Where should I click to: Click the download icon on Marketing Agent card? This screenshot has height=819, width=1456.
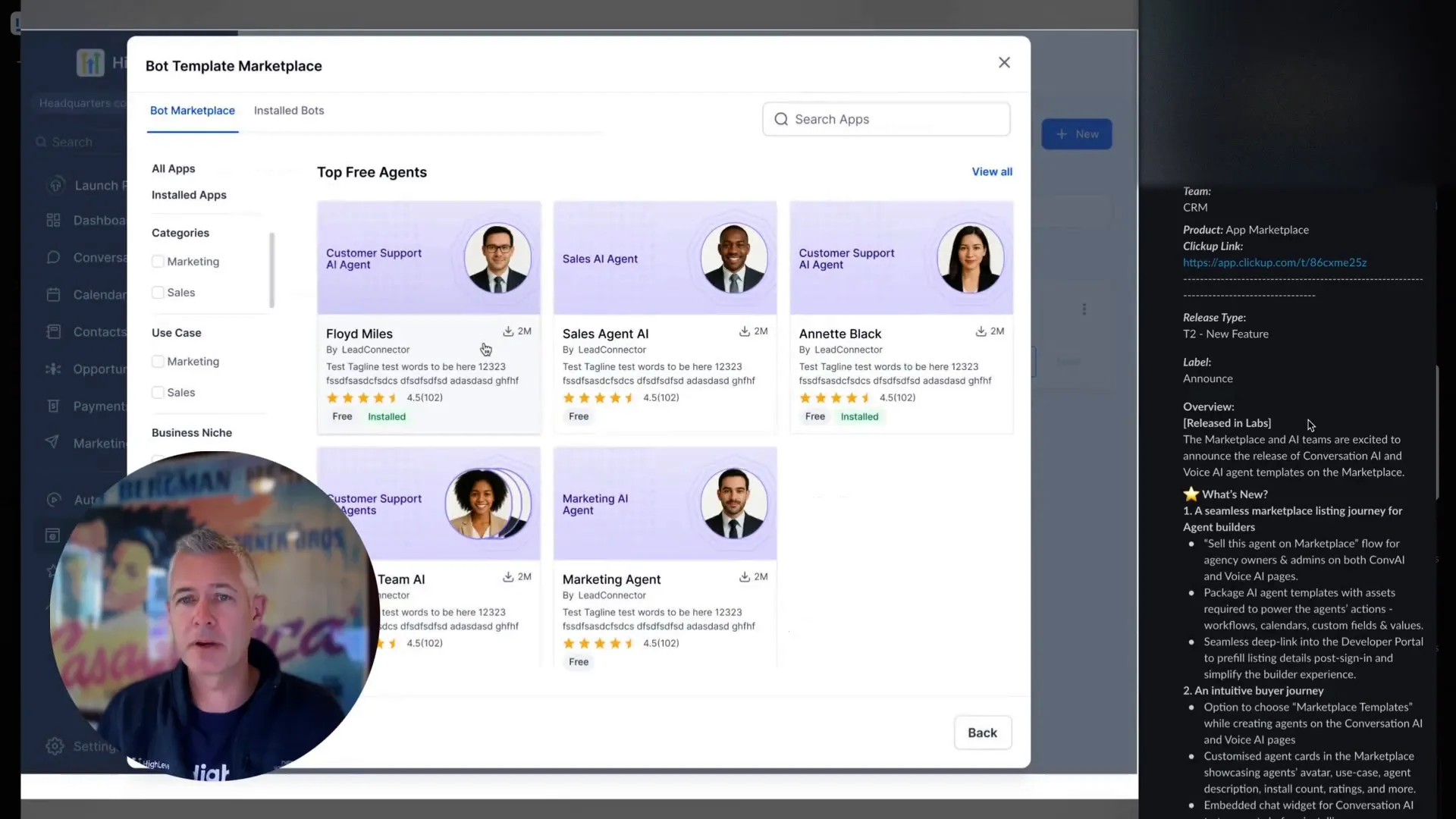click(745, 577)
